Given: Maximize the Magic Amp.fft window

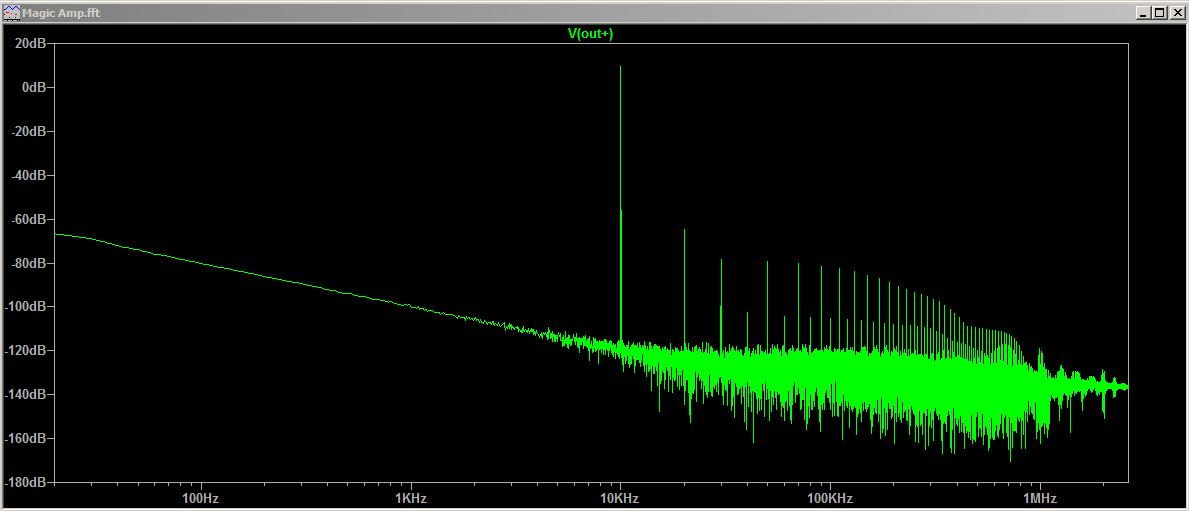Looking at the screenshot, I should click(1158, 13).
